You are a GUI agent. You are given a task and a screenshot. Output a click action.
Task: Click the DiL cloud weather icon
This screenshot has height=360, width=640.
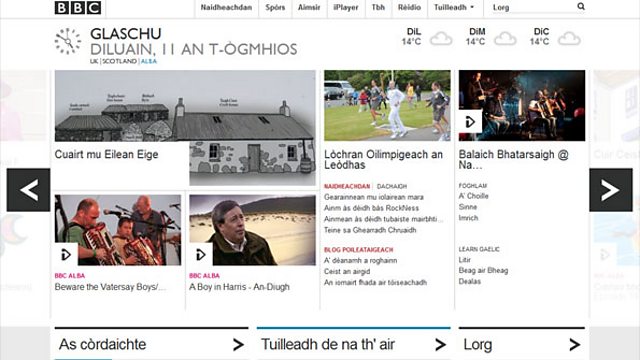(x=441, y=39)
